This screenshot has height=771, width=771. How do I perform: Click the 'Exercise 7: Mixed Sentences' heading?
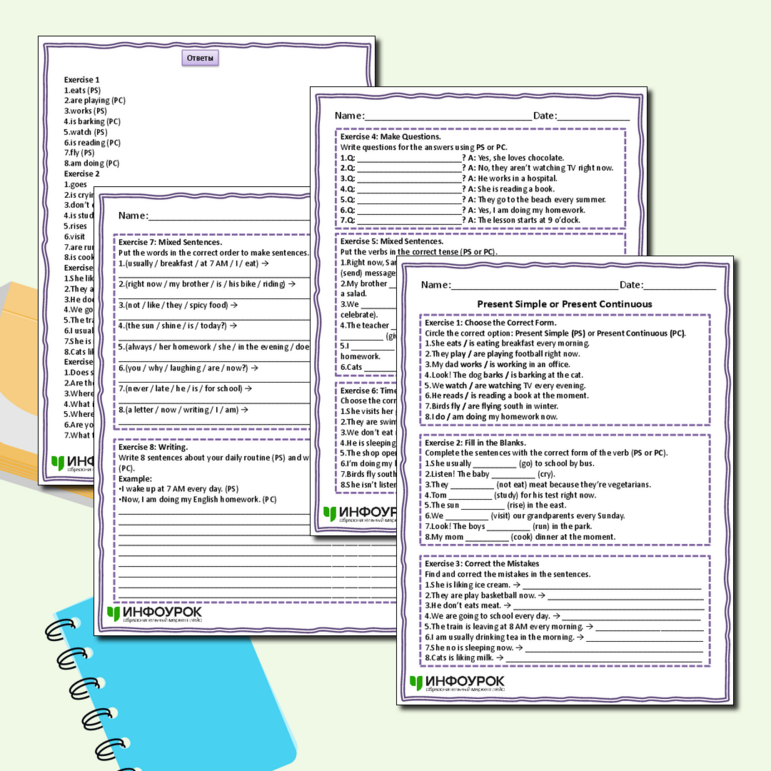coord(170,242)
